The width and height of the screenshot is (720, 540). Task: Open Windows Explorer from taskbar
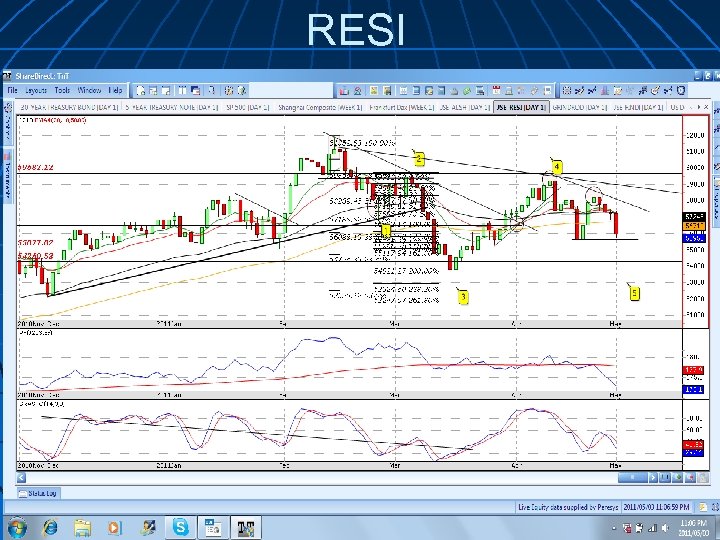pyautogui.click(x=83, y=528)
